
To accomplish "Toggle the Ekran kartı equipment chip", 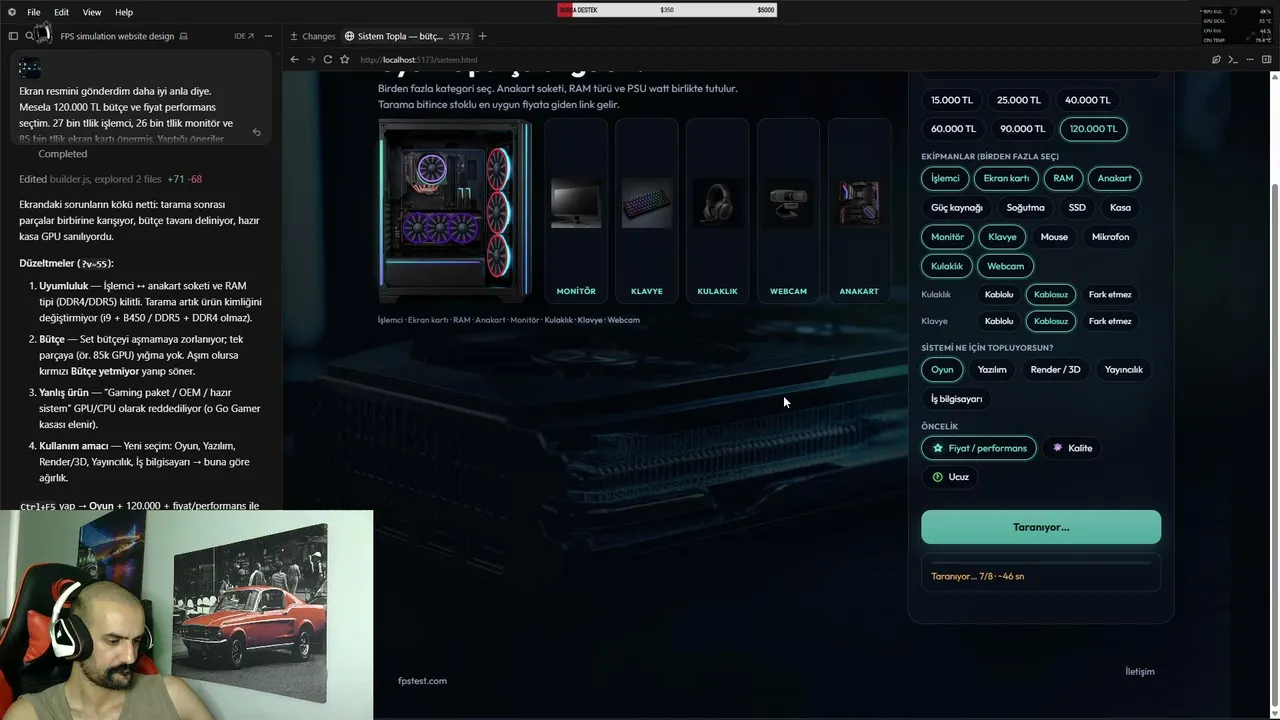I will 1006,178.
